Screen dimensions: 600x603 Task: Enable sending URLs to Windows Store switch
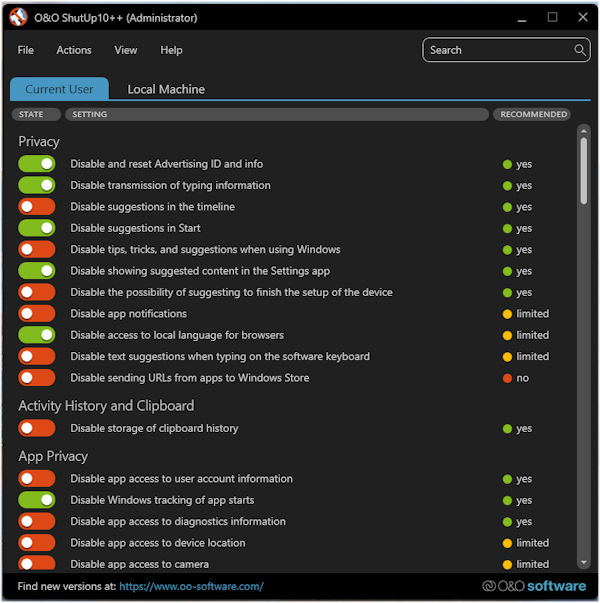(37, 378)
